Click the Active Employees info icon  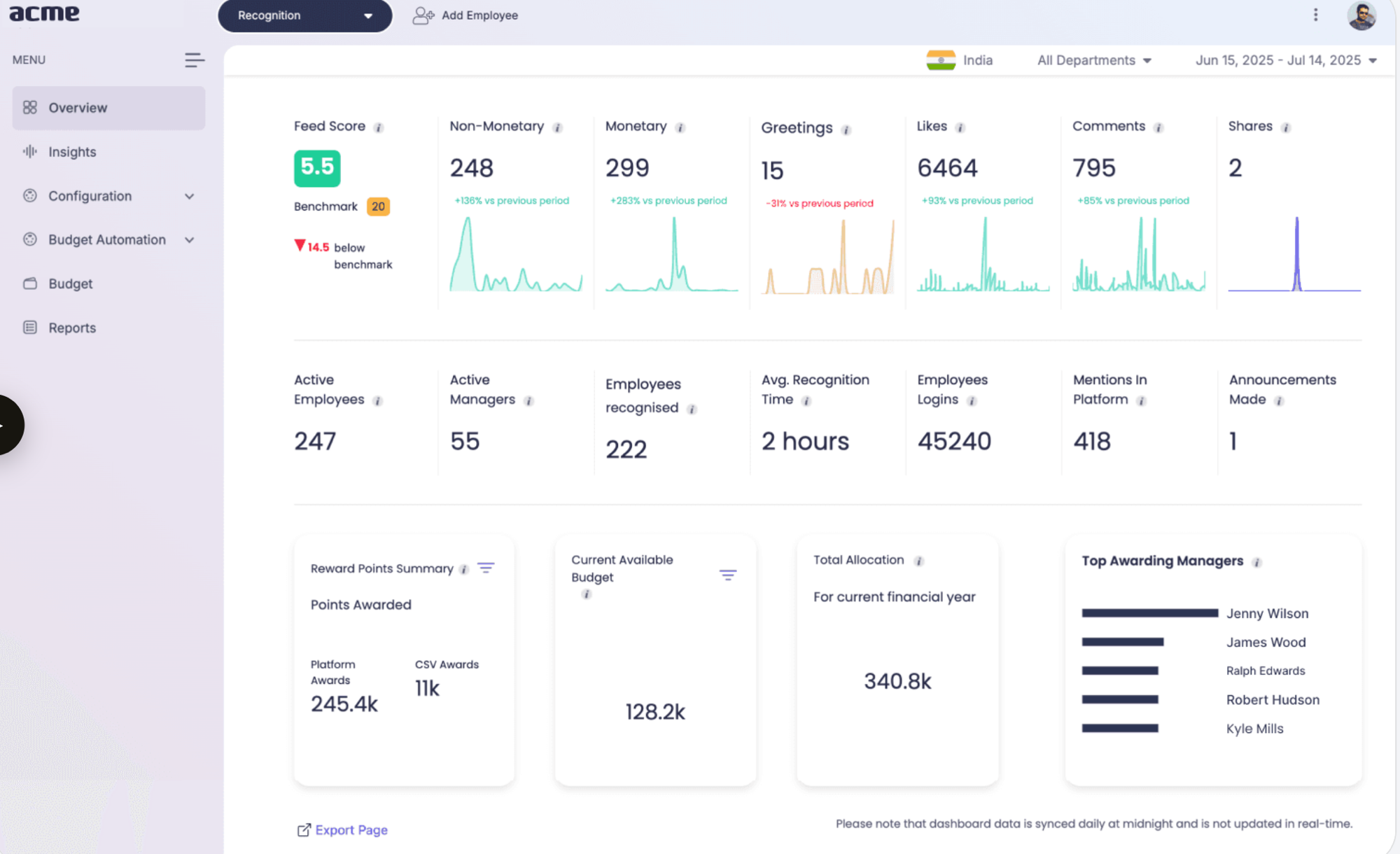coord(378,401)
